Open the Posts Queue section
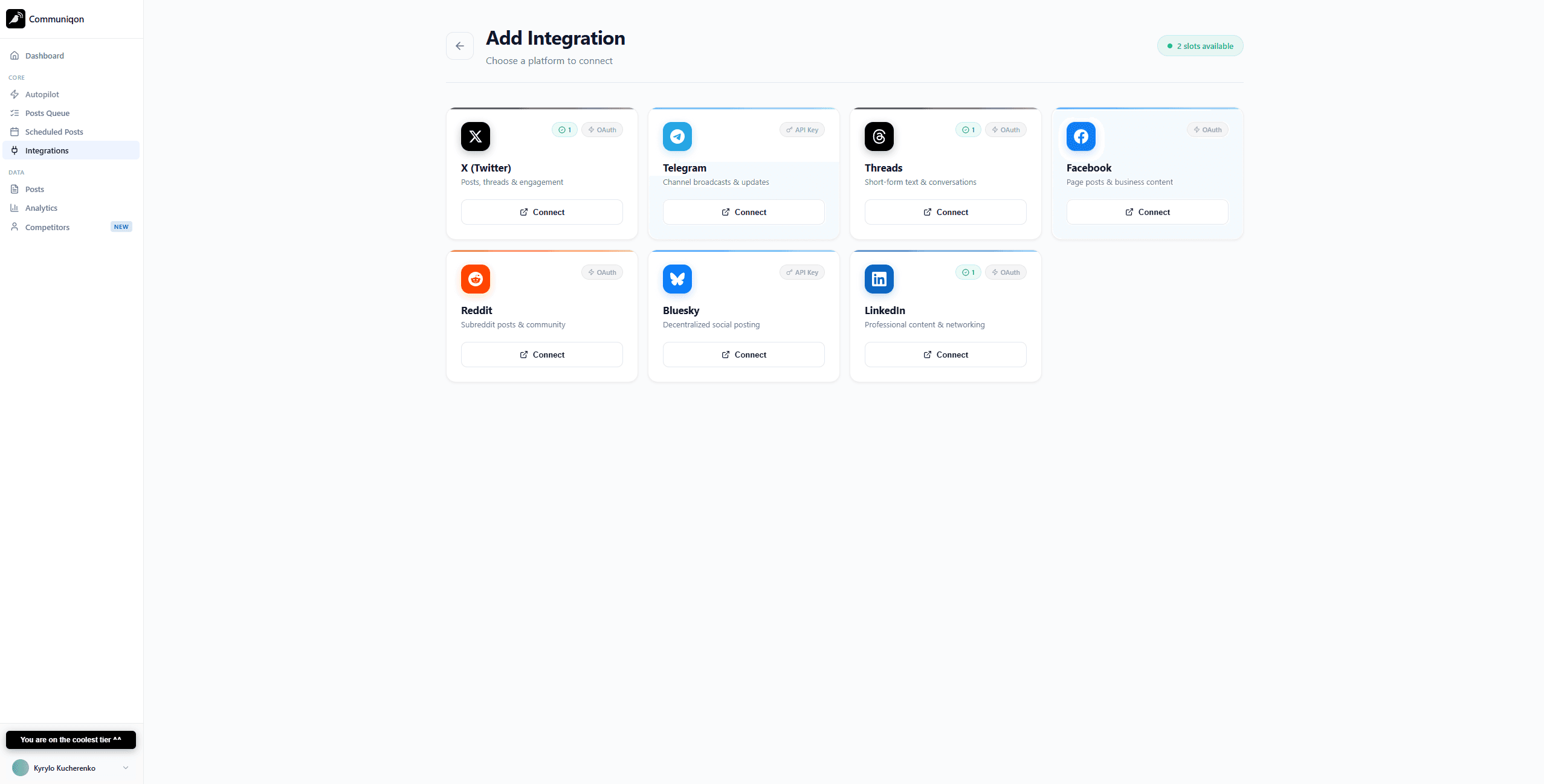The height and width of the screenshot is (784, 1544). (x=48, y=113)
